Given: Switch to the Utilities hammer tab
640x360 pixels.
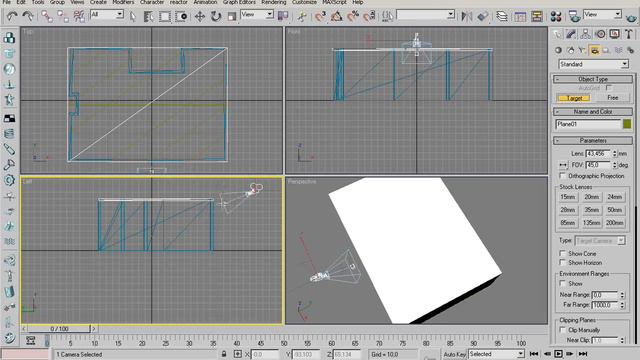Looking at the screenshot, I should click(629, 34).
